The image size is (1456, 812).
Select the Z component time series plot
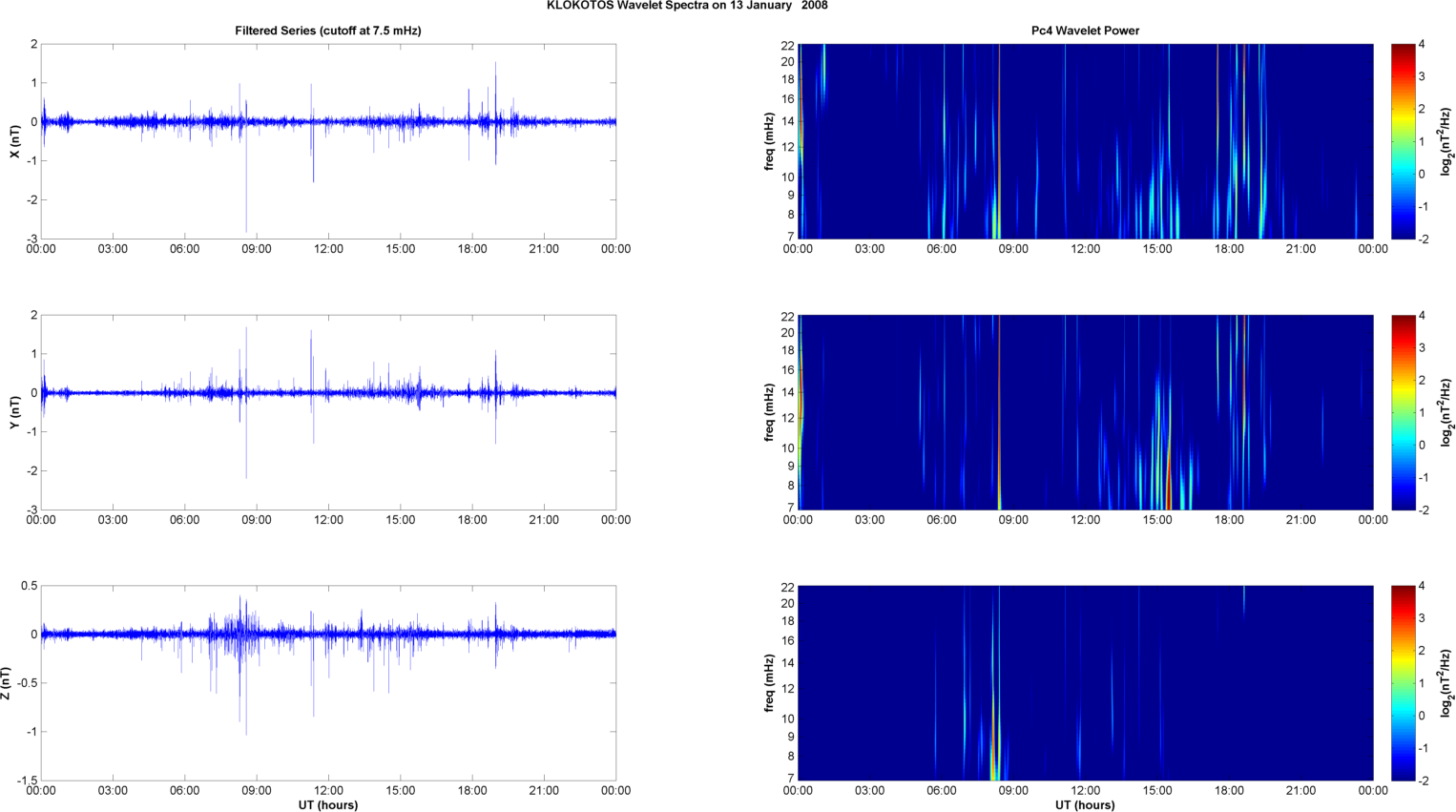point(327,683)
